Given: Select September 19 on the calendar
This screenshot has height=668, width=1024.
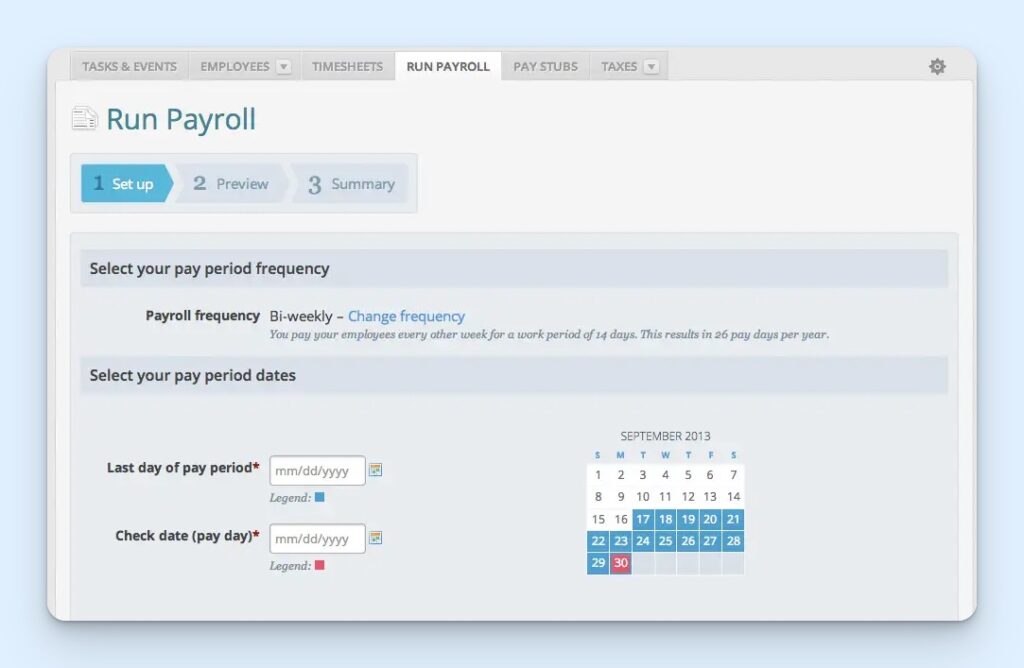Looking at the screenshot, I should point(688,519).
